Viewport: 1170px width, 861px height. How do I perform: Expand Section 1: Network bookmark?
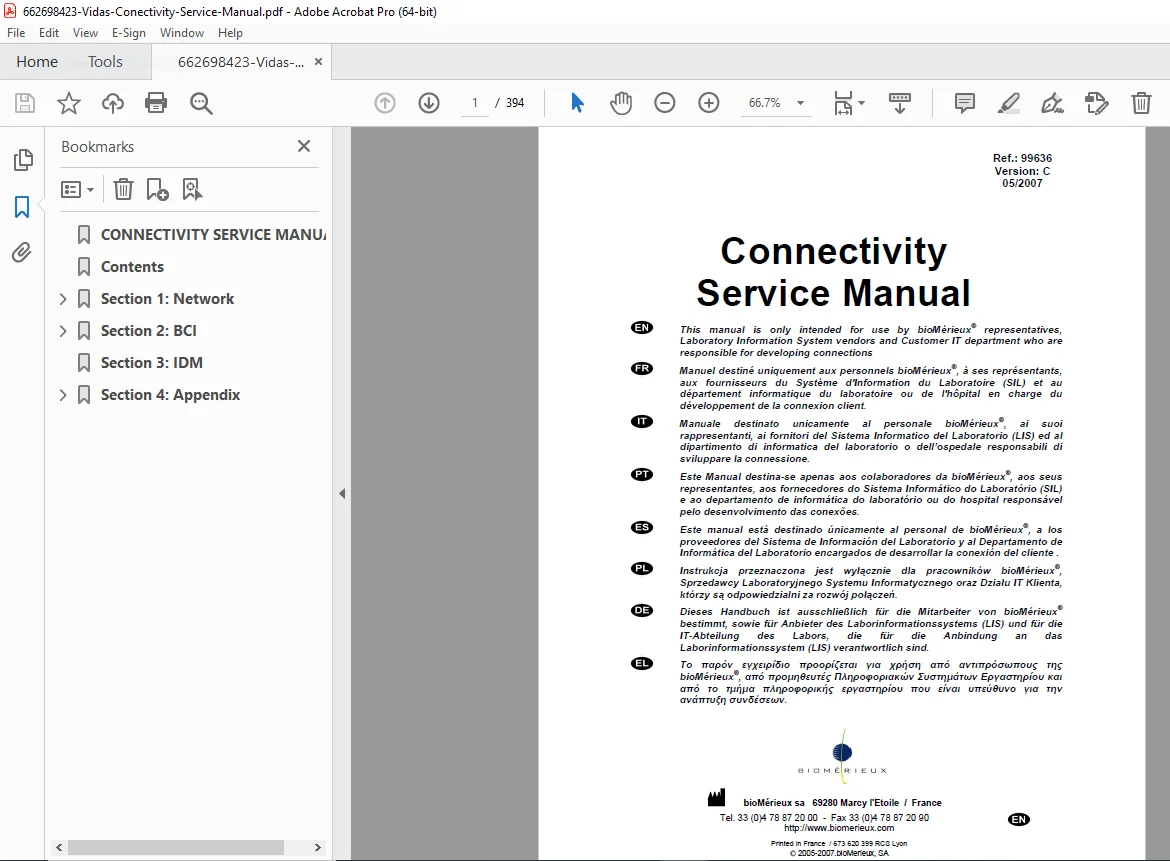pyautogui.click(x=63, y=299)
